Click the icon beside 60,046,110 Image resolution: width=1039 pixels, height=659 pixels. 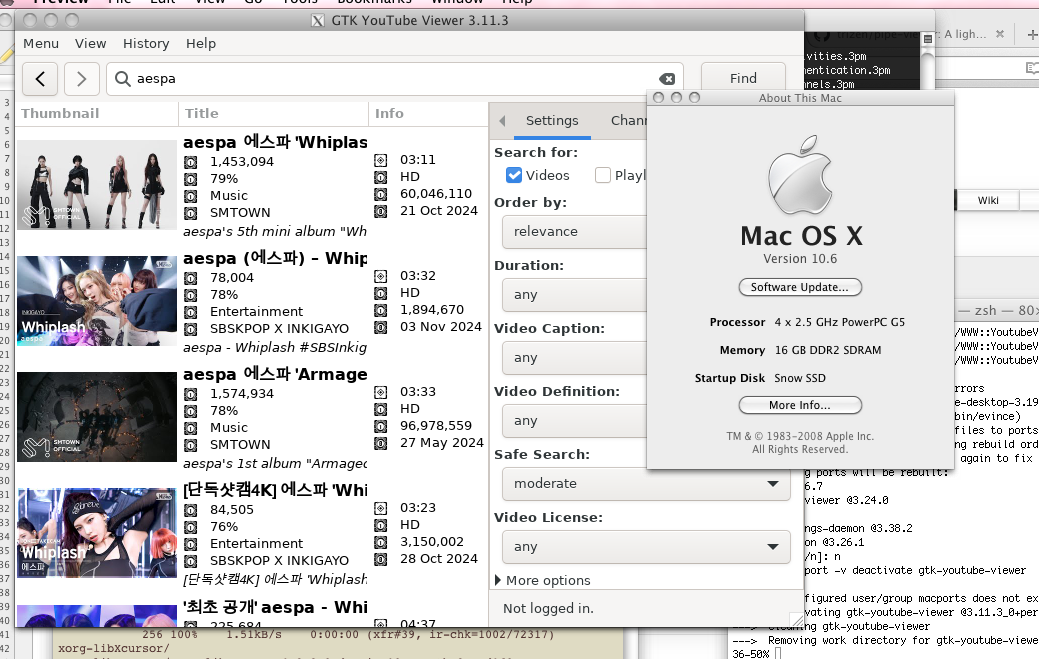[380, 194]
